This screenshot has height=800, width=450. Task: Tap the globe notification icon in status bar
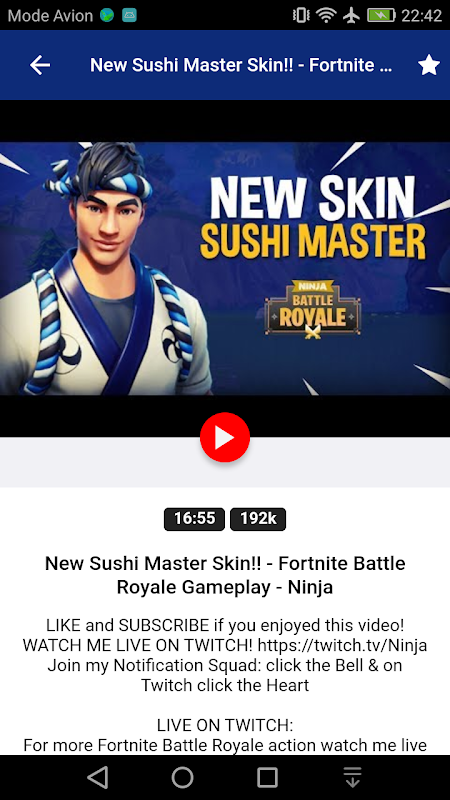tap(107, 15)
